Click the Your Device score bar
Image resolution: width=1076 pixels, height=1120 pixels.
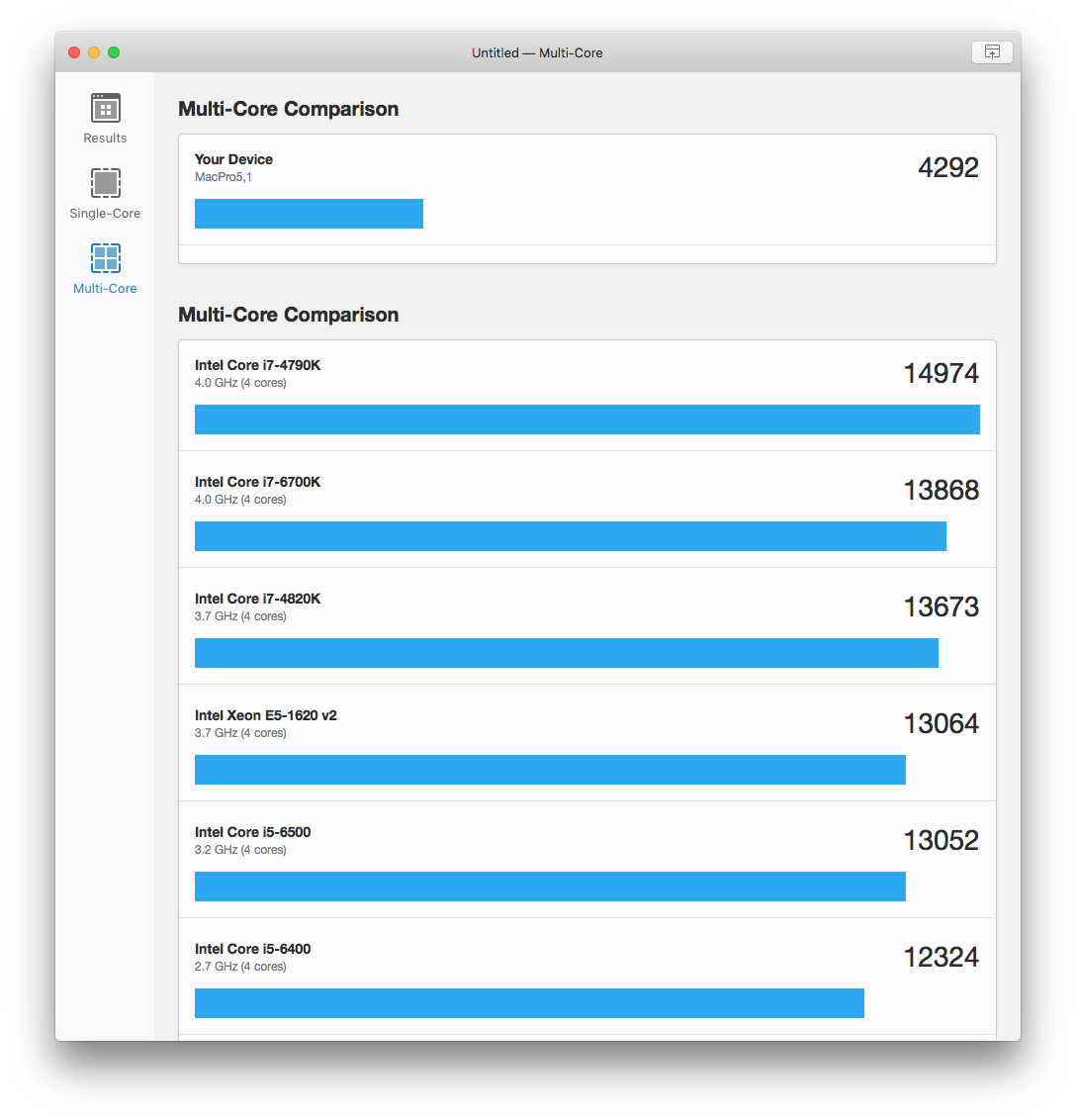click(310, 214)
